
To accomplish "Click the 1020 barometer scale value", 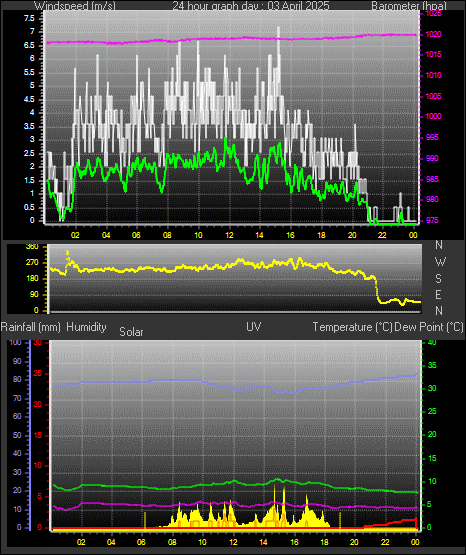I will 434,34.
